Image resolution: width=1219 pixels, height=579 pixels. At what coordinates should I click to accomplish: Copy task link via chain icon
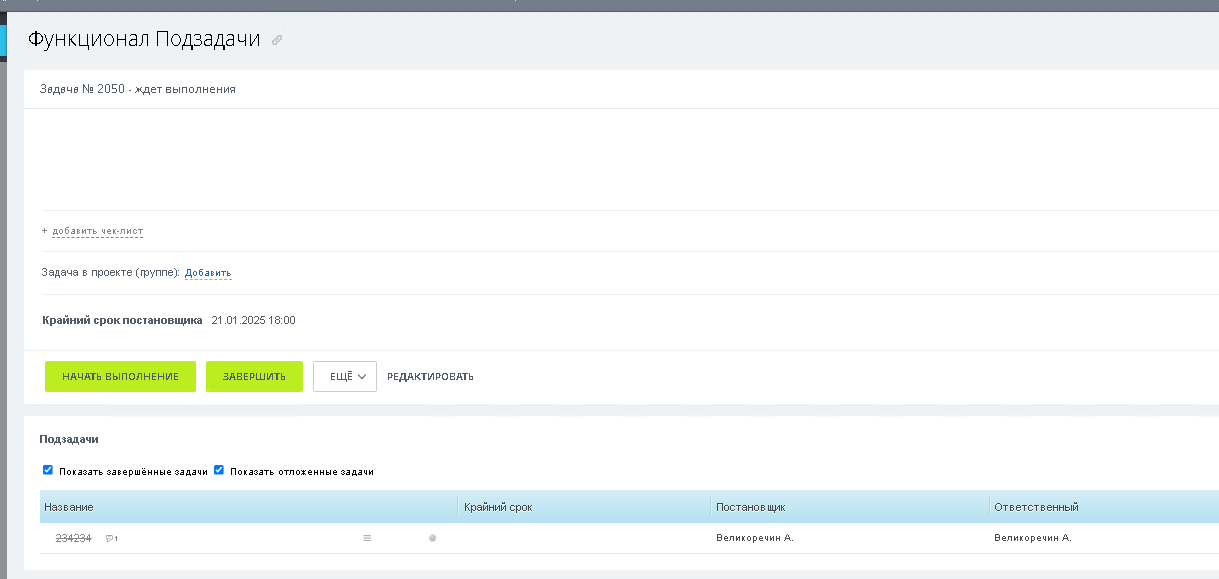coord(277,40)
